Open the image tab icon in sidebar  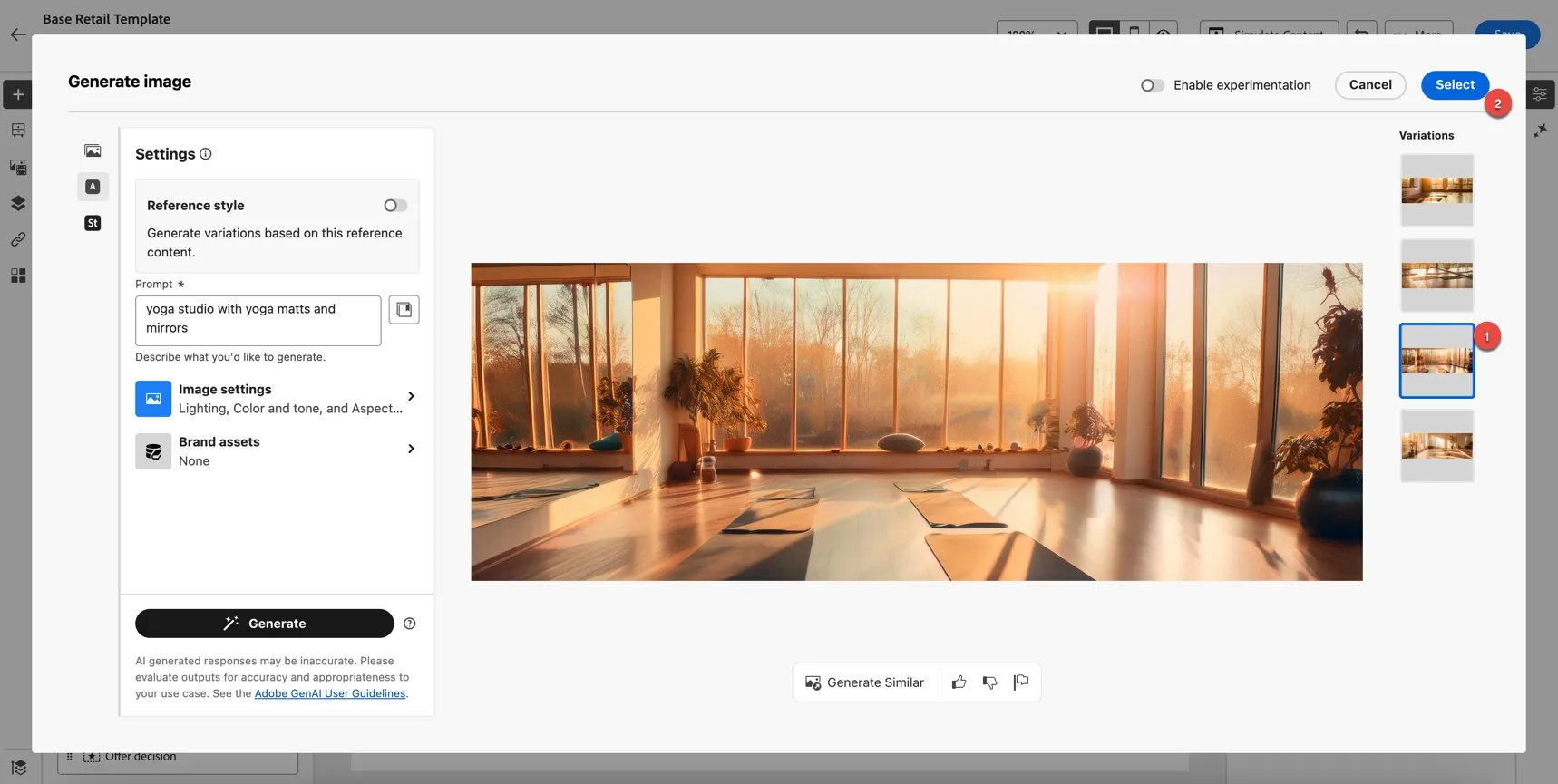93,150
